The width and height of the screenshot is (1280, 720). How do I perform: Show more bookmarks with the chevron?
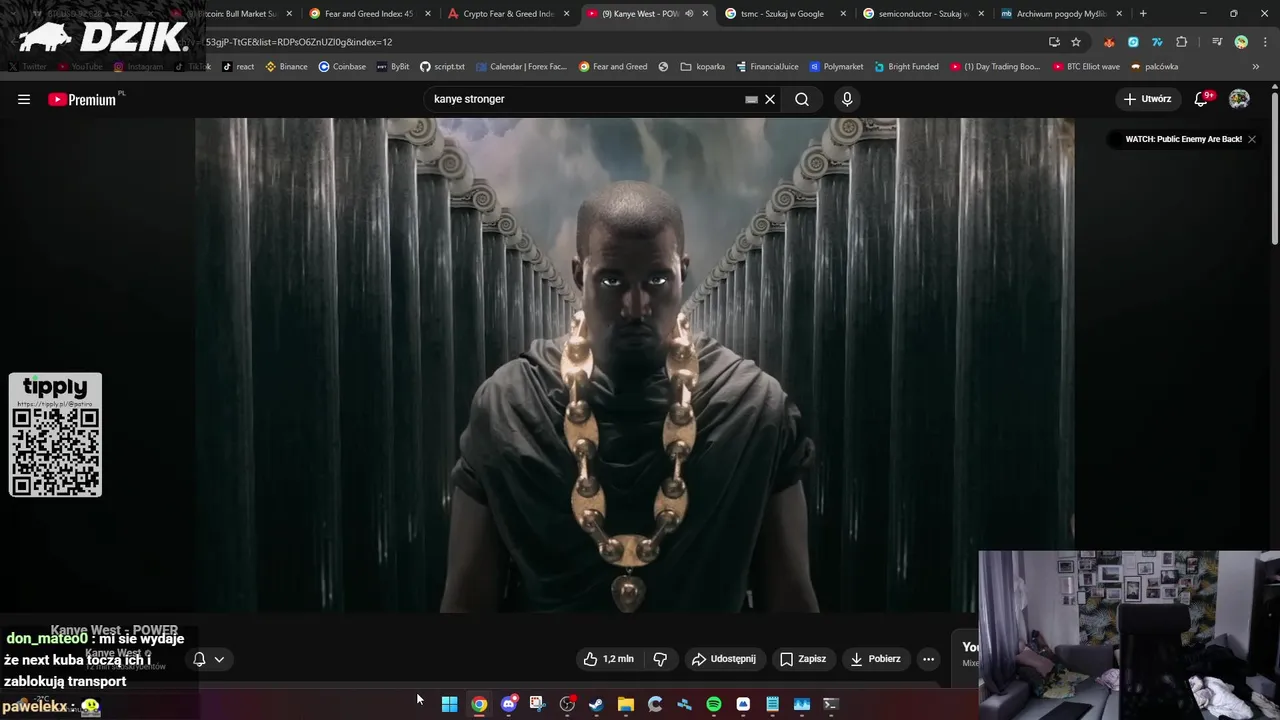[x=1256, y=67]
